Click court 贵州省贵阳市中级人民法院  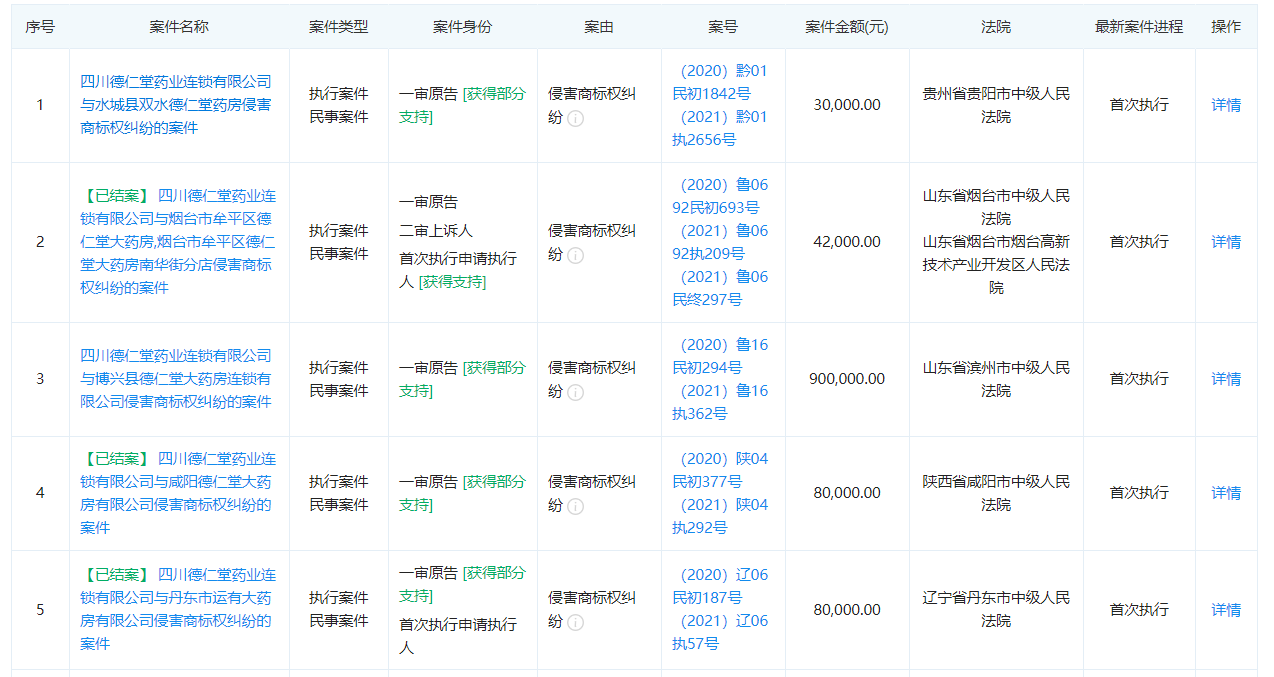996,105
